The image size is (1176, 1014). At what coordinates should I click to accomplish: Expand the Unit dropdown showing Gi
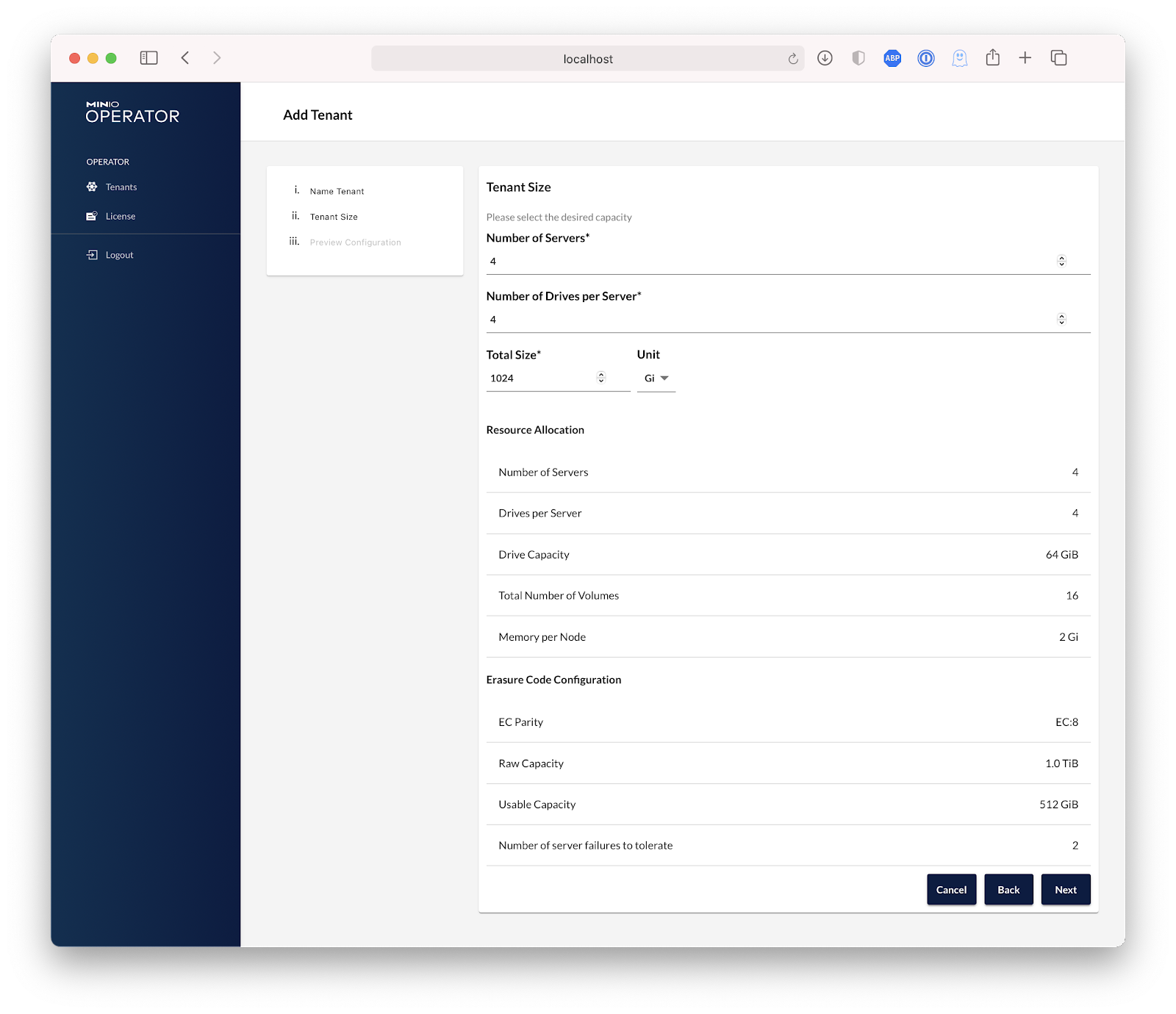click(x=656, y=378)
